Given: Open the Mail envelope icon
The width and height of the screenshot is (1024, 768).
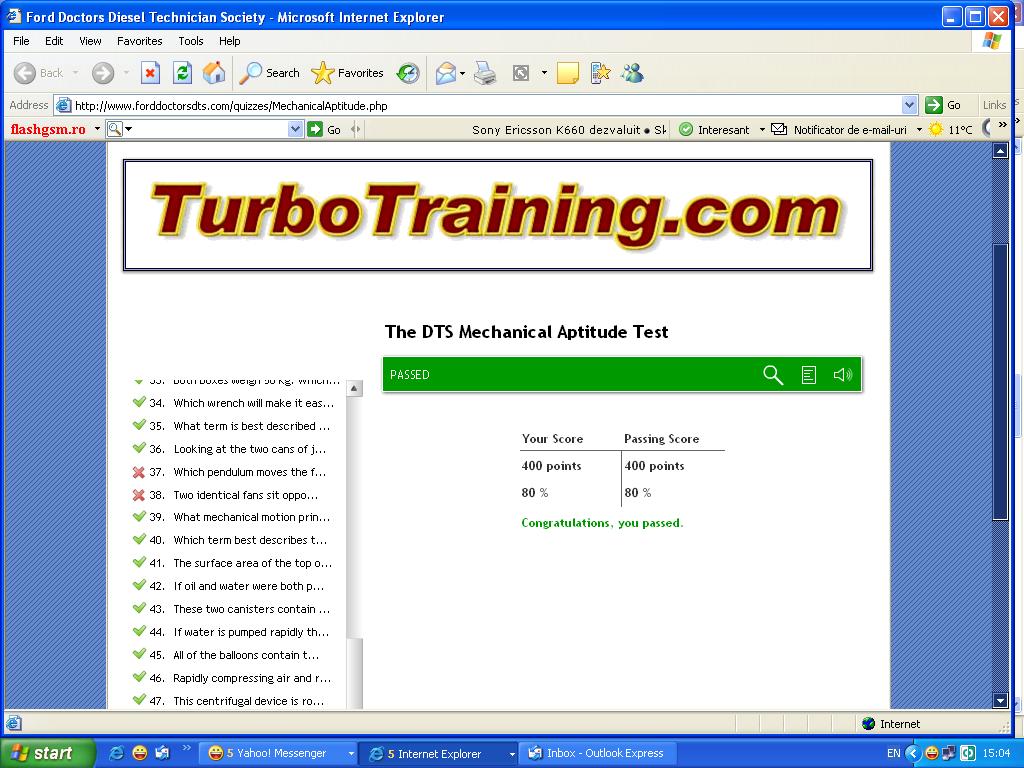Looking at the screenshot, I should click(x=445, y=73).
